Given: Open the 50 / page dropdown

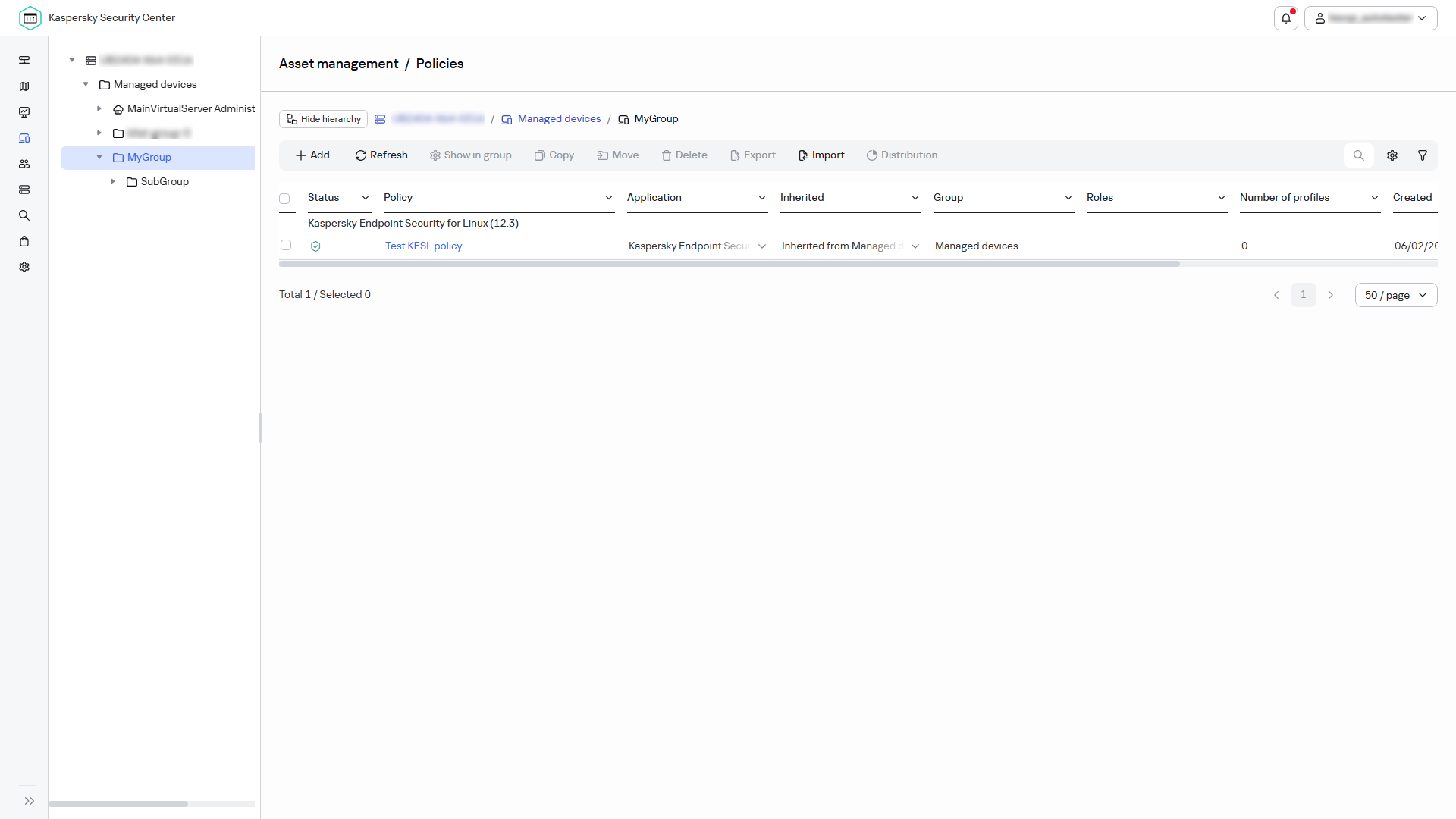Looking at the screenshot, I should click(x=1396, y=295).
